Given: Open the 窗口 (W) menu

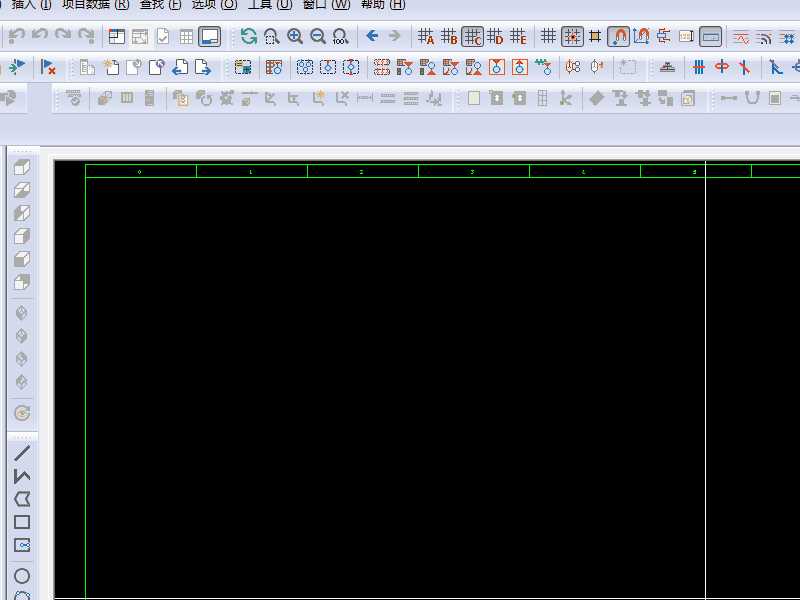Looking at the screenshot, I should click(x=327, y=5).
